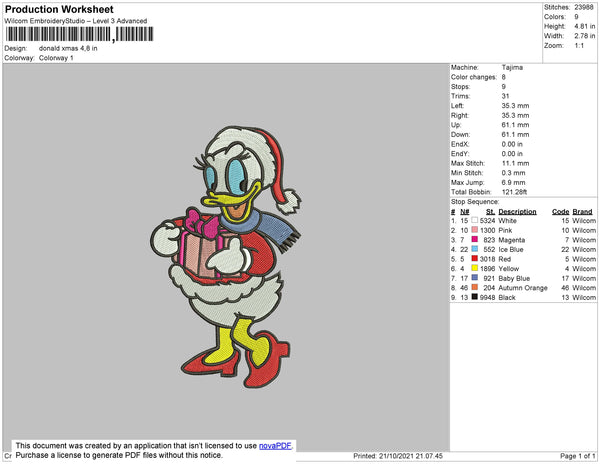Click the Machine value 'Tajima'
The width and height of the screenshot is (600, 464).
pyautogui.click(x=512, y=67)
